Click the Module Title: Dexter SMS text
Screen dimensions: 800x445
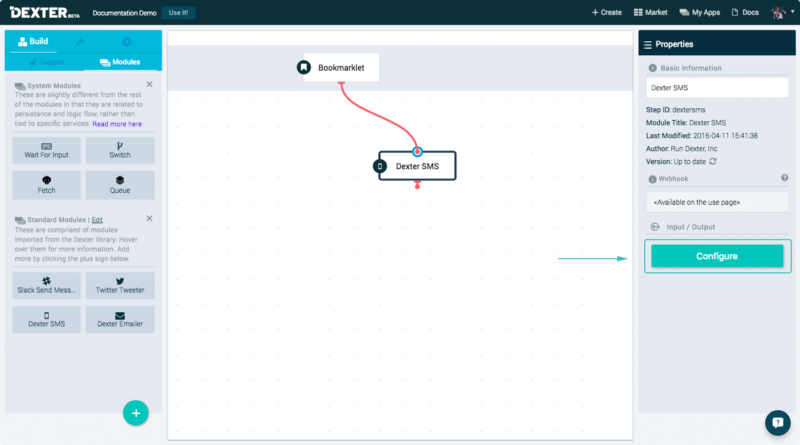point(686,122)
